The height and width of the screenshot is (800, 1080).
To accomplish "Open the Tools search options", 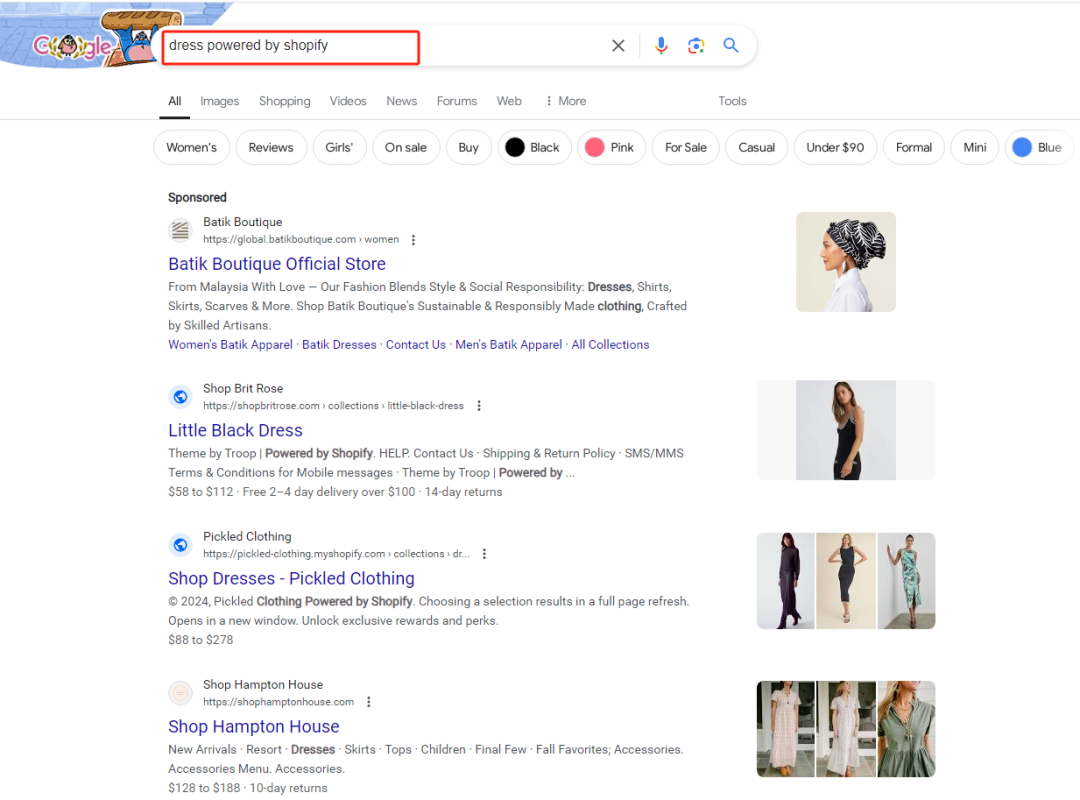I will pyautogui.click(x=732, y=101).
